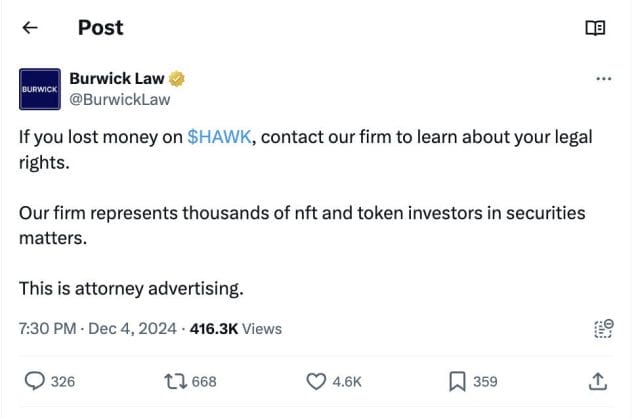Click the Burwick profile avatar
Screen dimensions: 640x418
pyautogui.click(x=40, y=89)
